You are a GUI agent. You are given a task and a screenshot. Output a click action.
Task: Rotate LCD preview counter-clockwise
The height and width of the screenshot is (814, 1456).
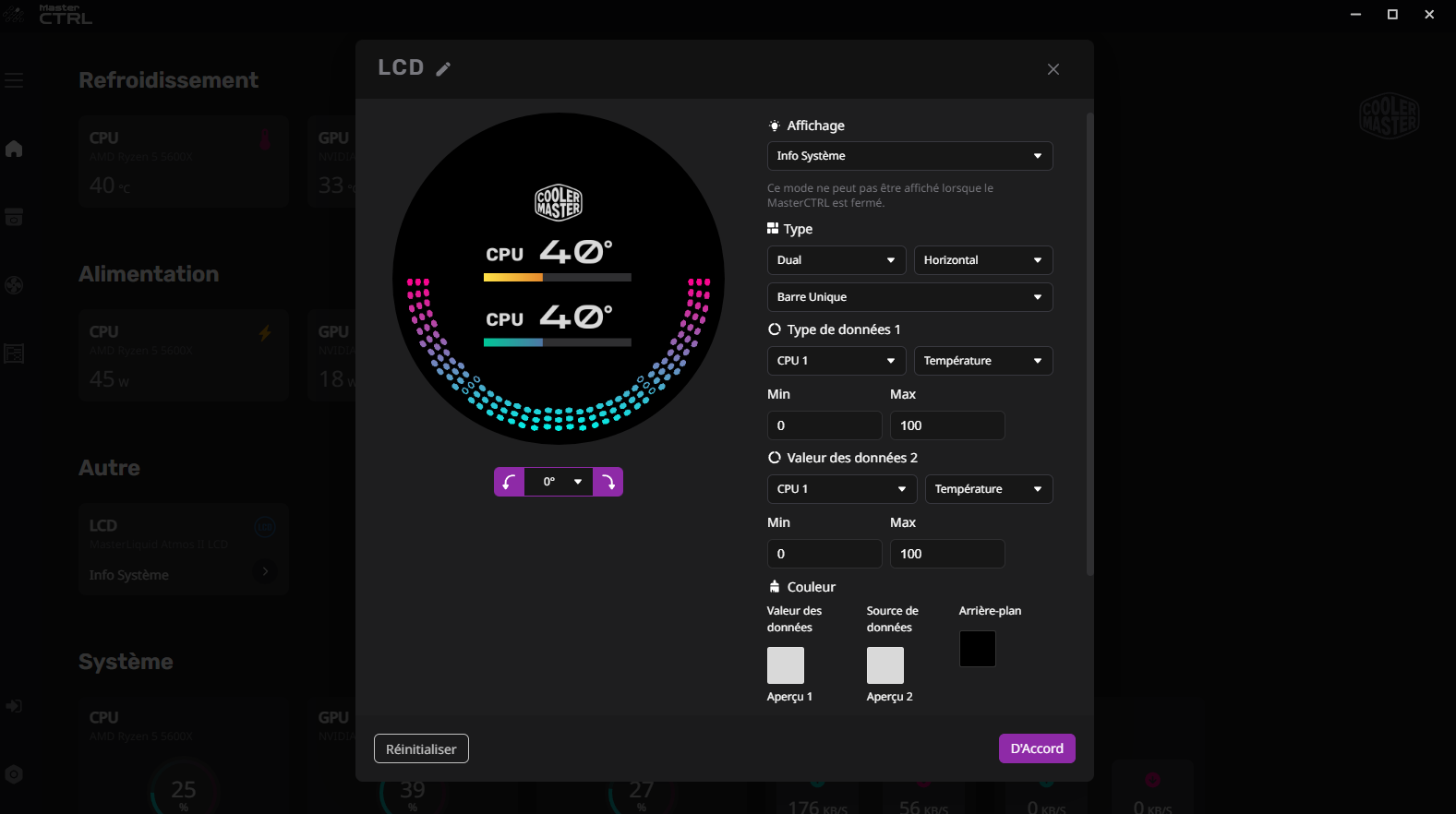click(x=509, y=482)
